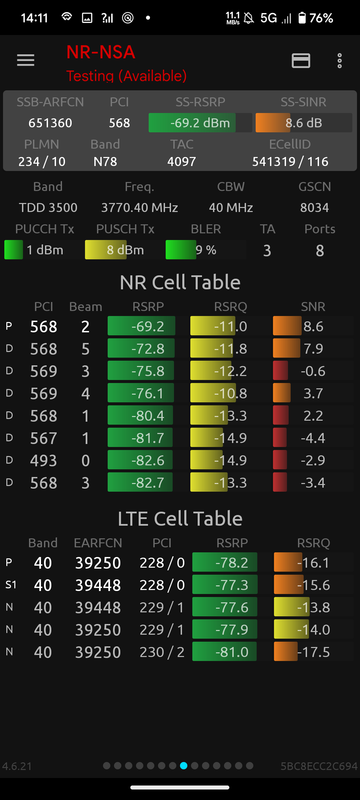
Task: Tap the GSCN value 8034
Action: pyautogui.click(x=315, y=208)
